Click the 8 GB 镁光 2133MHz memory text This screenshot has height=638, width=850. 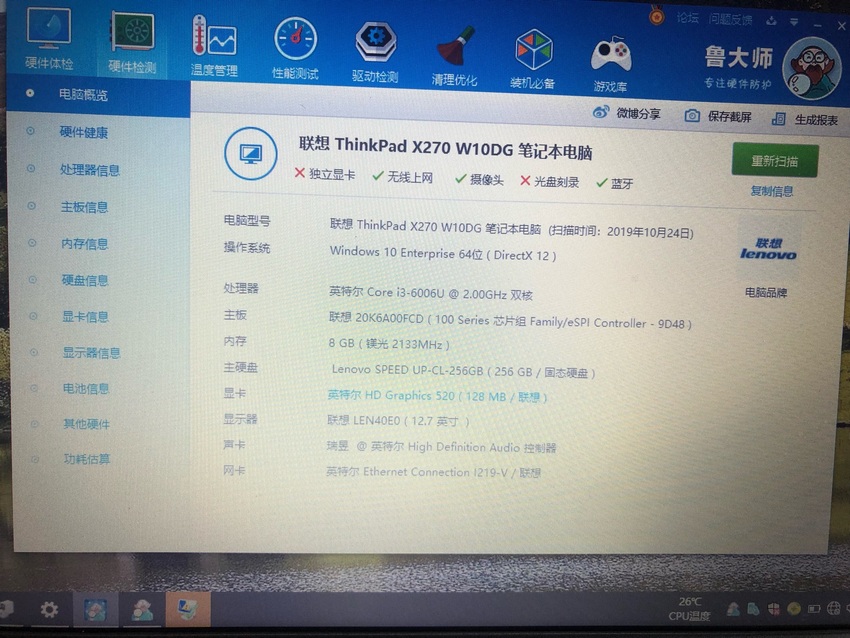tap(389, 344)
